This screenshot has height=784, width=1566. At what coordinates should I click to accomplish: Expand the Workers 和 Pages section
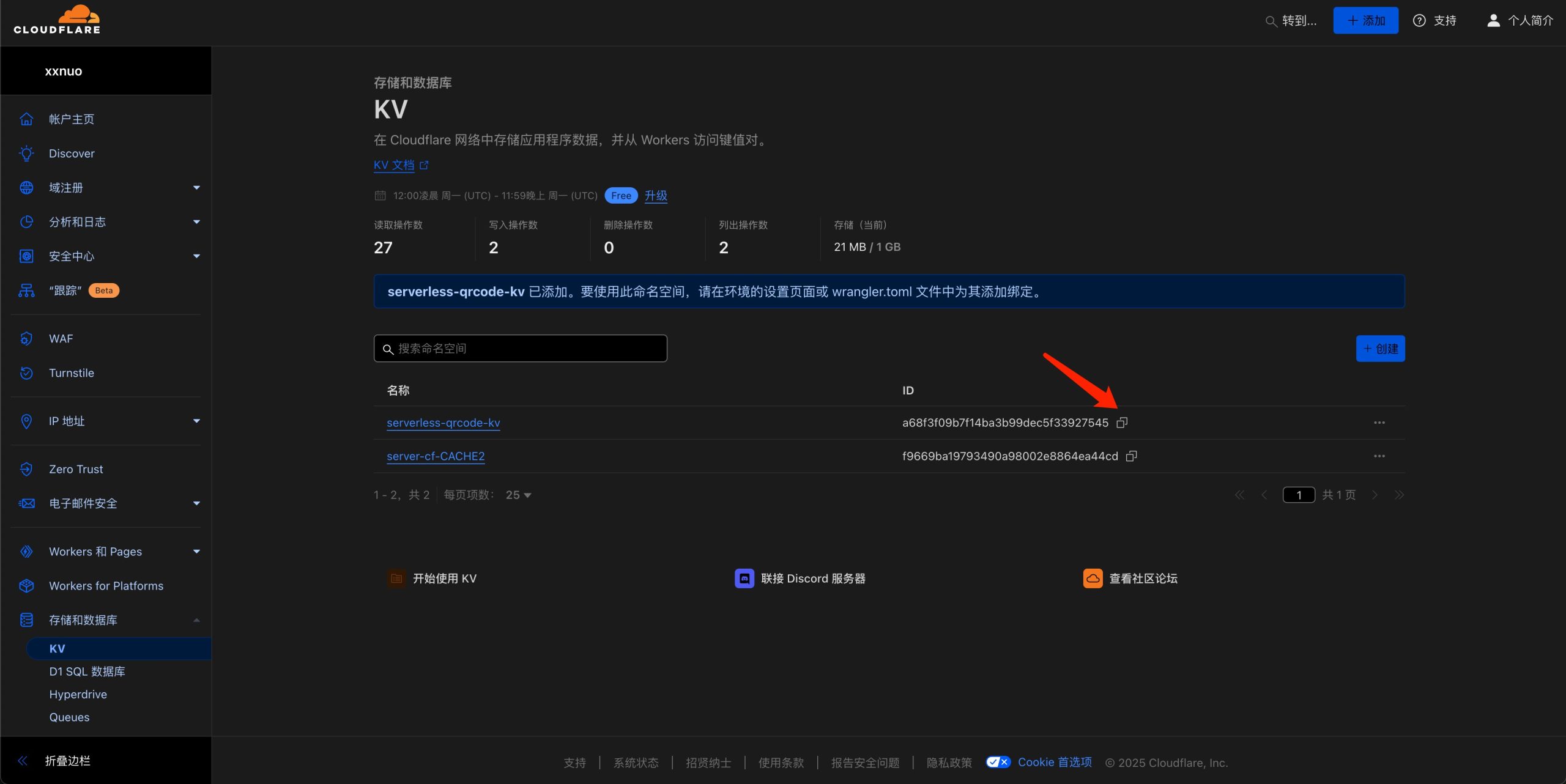click(x=196, y=552)
